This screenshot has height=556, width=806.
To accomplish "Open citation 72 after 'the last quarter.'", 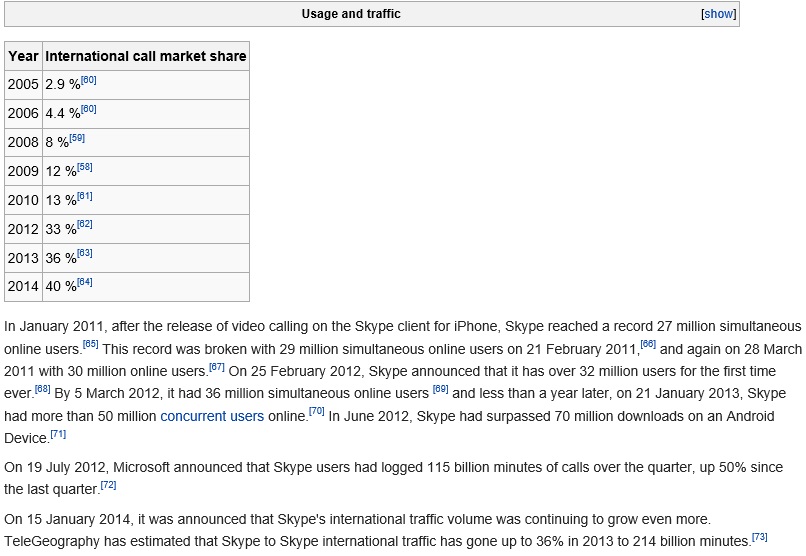I will (x=108, y=484).
